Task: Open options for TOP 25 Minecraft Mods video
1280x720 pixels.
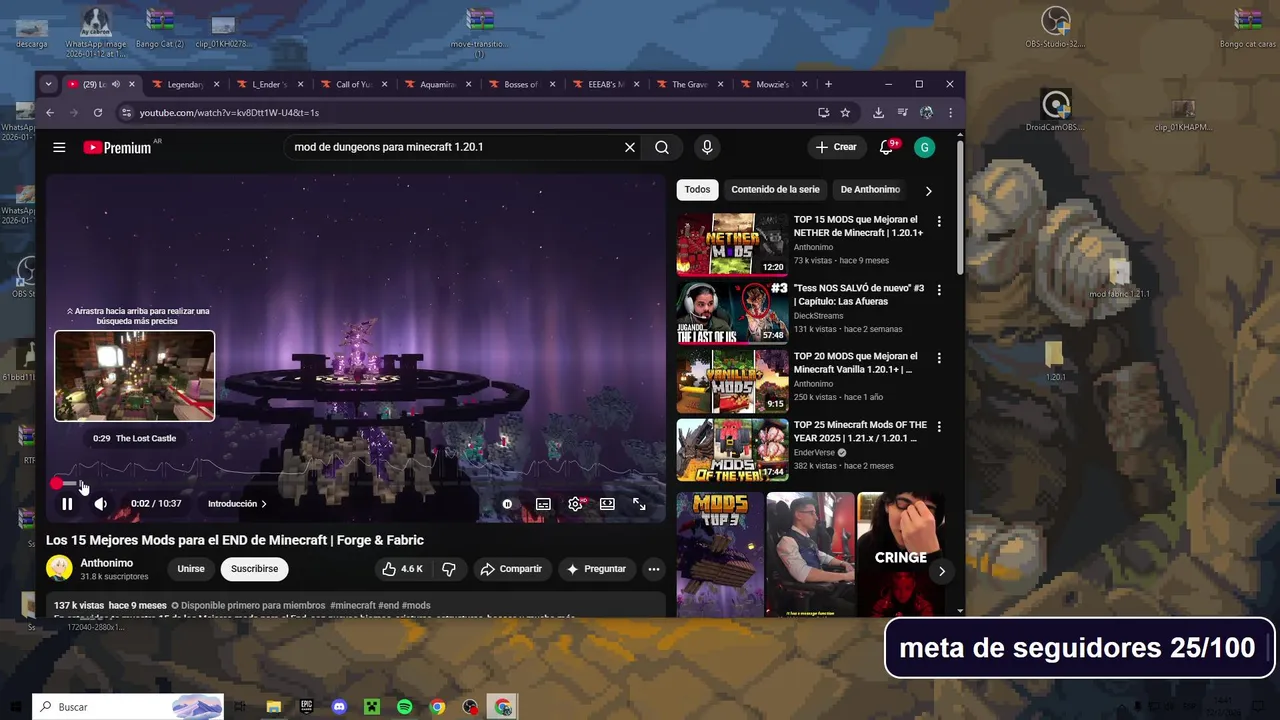Action: [x=938, y=427]
